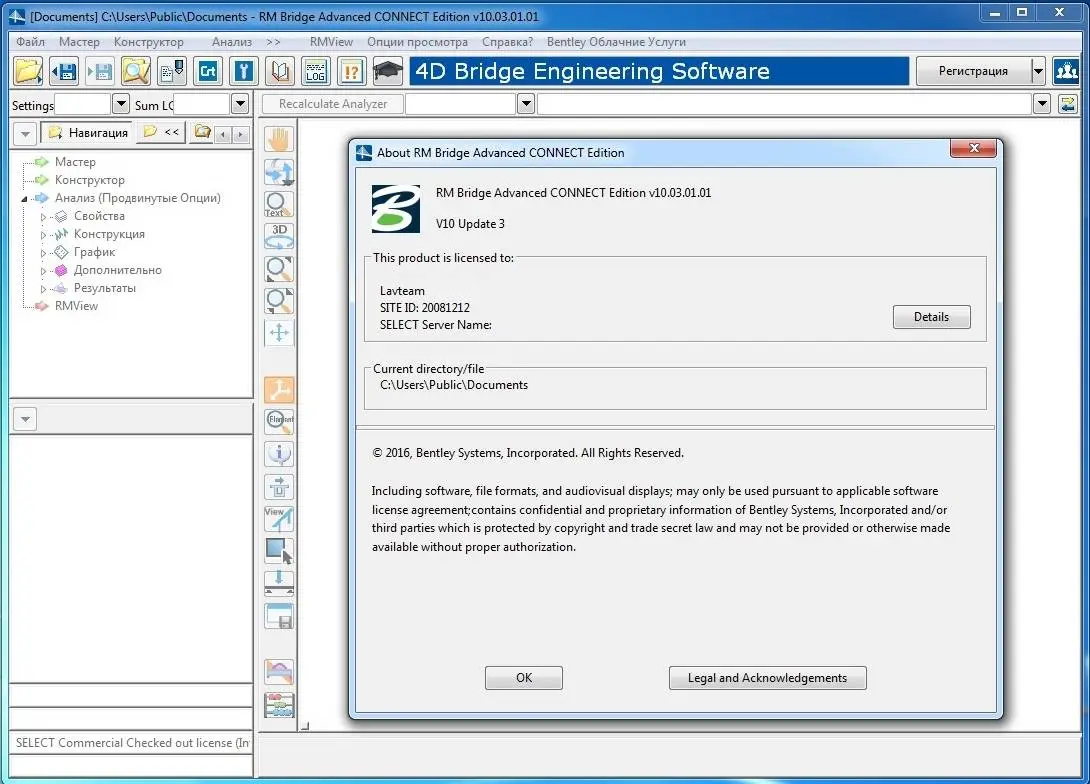This screenshot has height=784, width=1090.
Task: Select the Text zoom magnifier tool
Action: (x=279, y=204)
